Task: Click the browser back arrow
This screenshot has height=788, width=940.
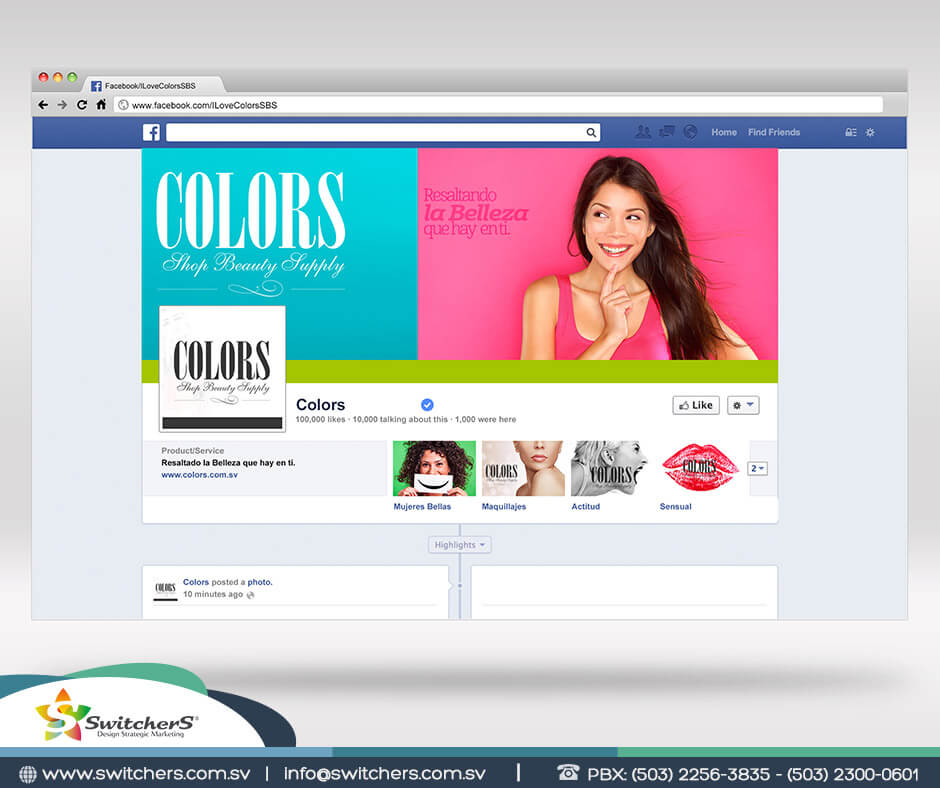Action: [43, 105]
